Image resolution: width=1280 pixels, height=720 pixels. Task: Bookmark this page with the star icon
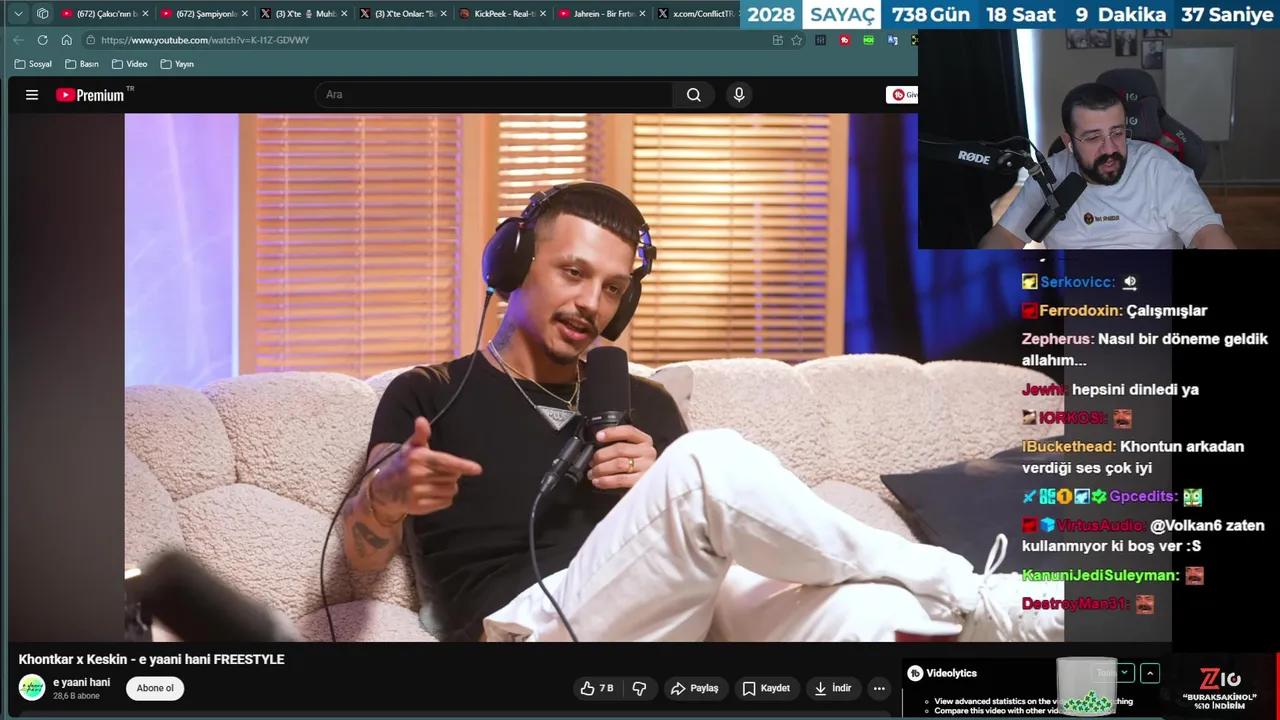click(x=797, y=40)
